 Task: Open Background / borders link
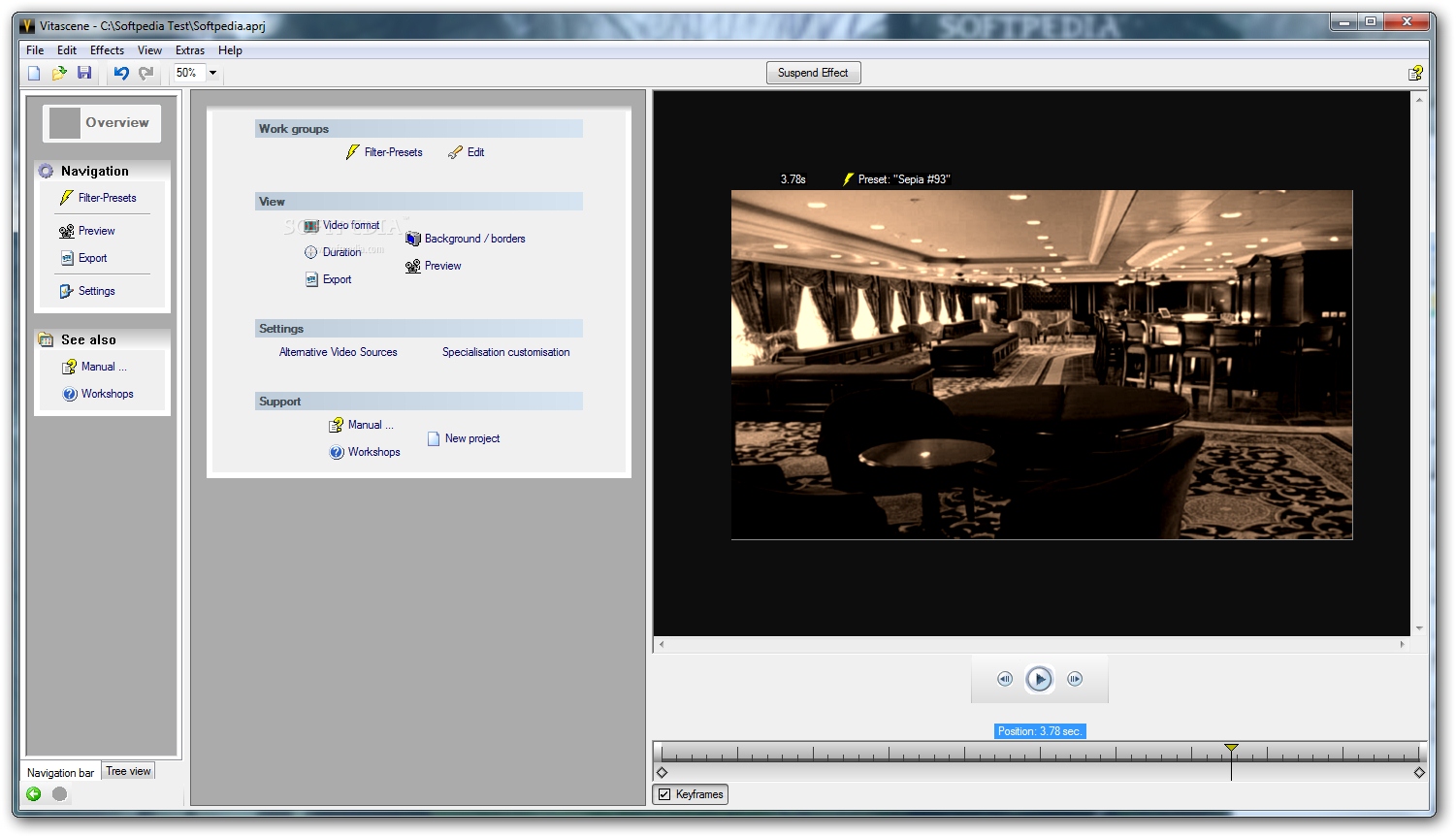click(466, 239)
